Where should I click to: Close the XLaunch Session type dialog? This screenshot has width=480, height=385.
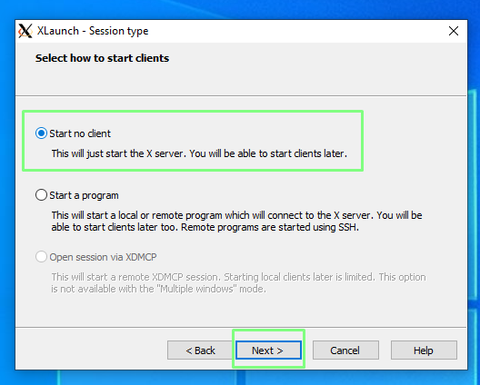point(453,31)
